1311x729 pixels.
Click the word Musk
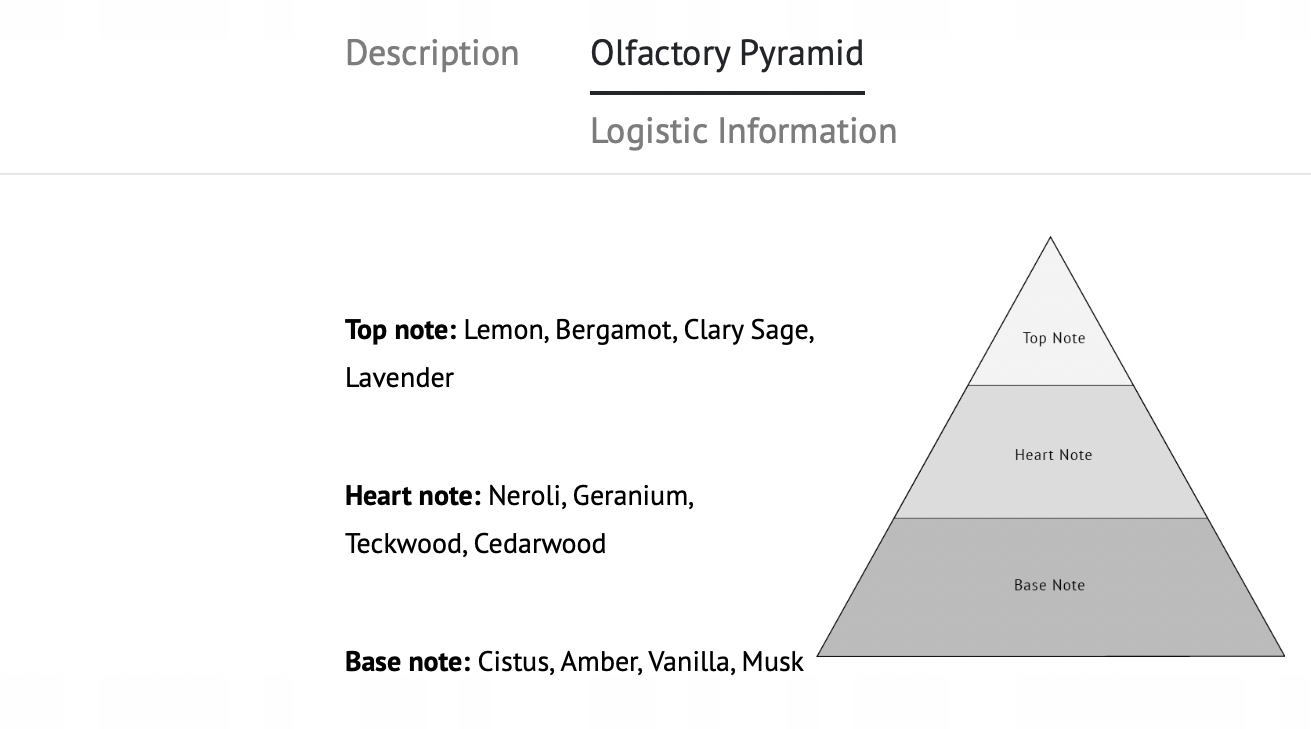773,662
